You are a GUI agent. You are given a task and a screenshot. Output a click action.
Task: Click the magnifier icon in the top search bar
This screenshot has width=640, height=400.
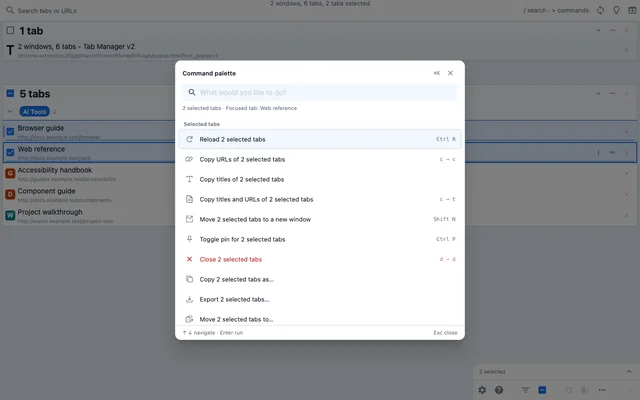10,10
